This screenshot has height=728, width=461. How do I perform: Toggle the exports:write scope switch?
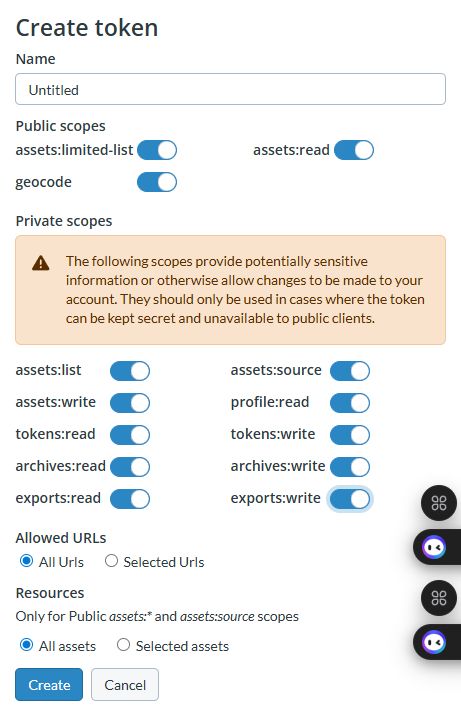point(350,499)
